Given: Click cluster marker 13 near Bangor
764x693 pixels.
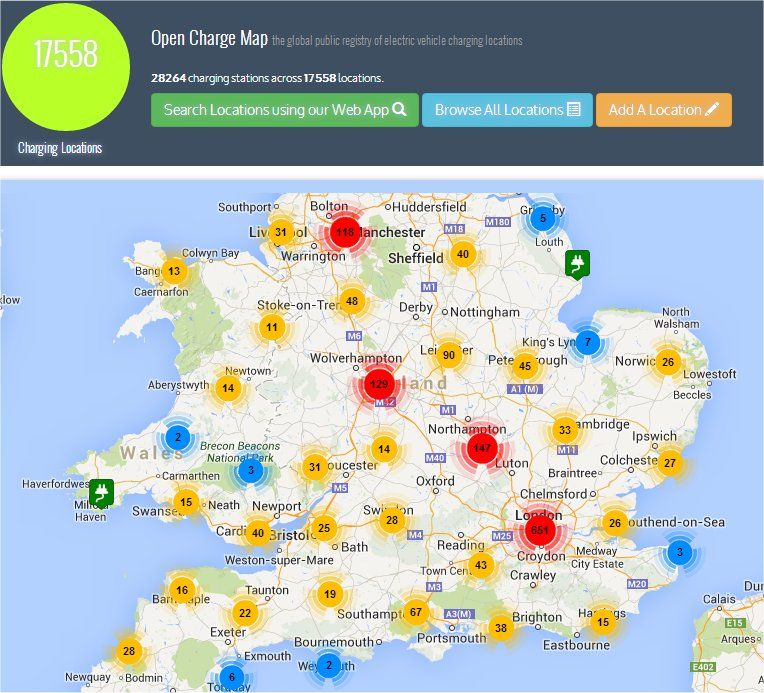Looking at the screenshot, I should point(174,271).
